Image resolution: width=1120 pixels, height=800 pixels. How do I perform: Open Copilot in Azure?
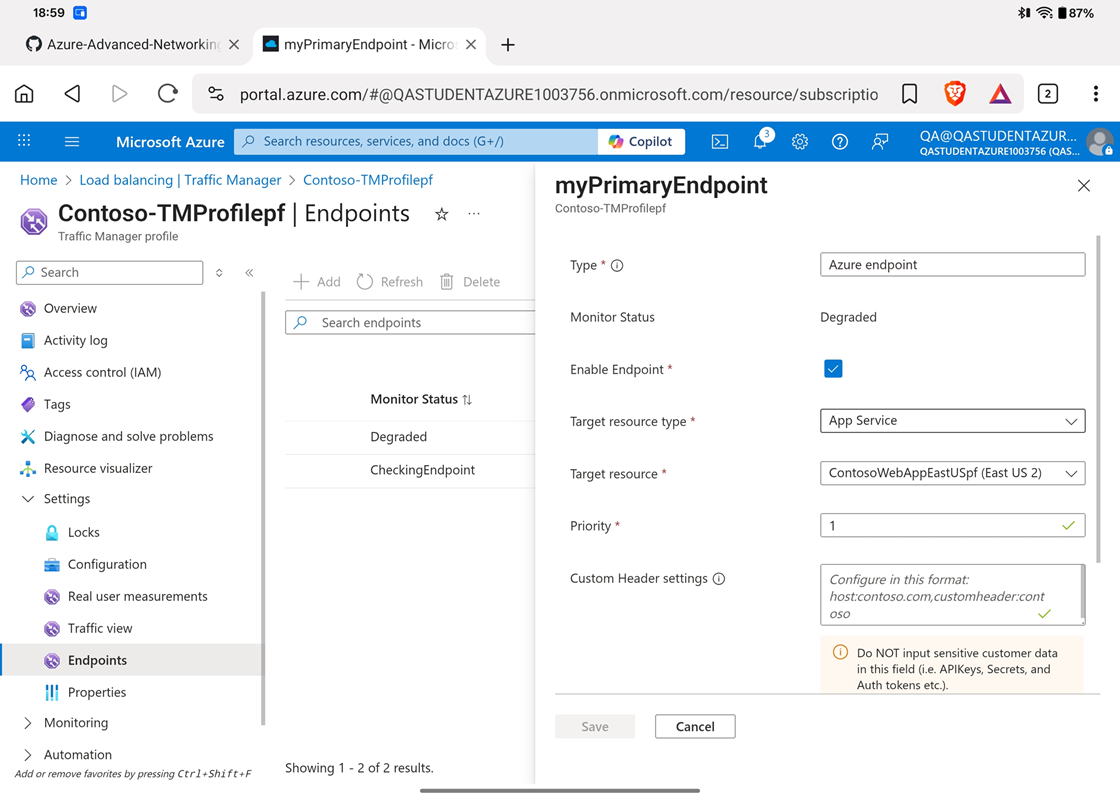[x=641, y=141]
